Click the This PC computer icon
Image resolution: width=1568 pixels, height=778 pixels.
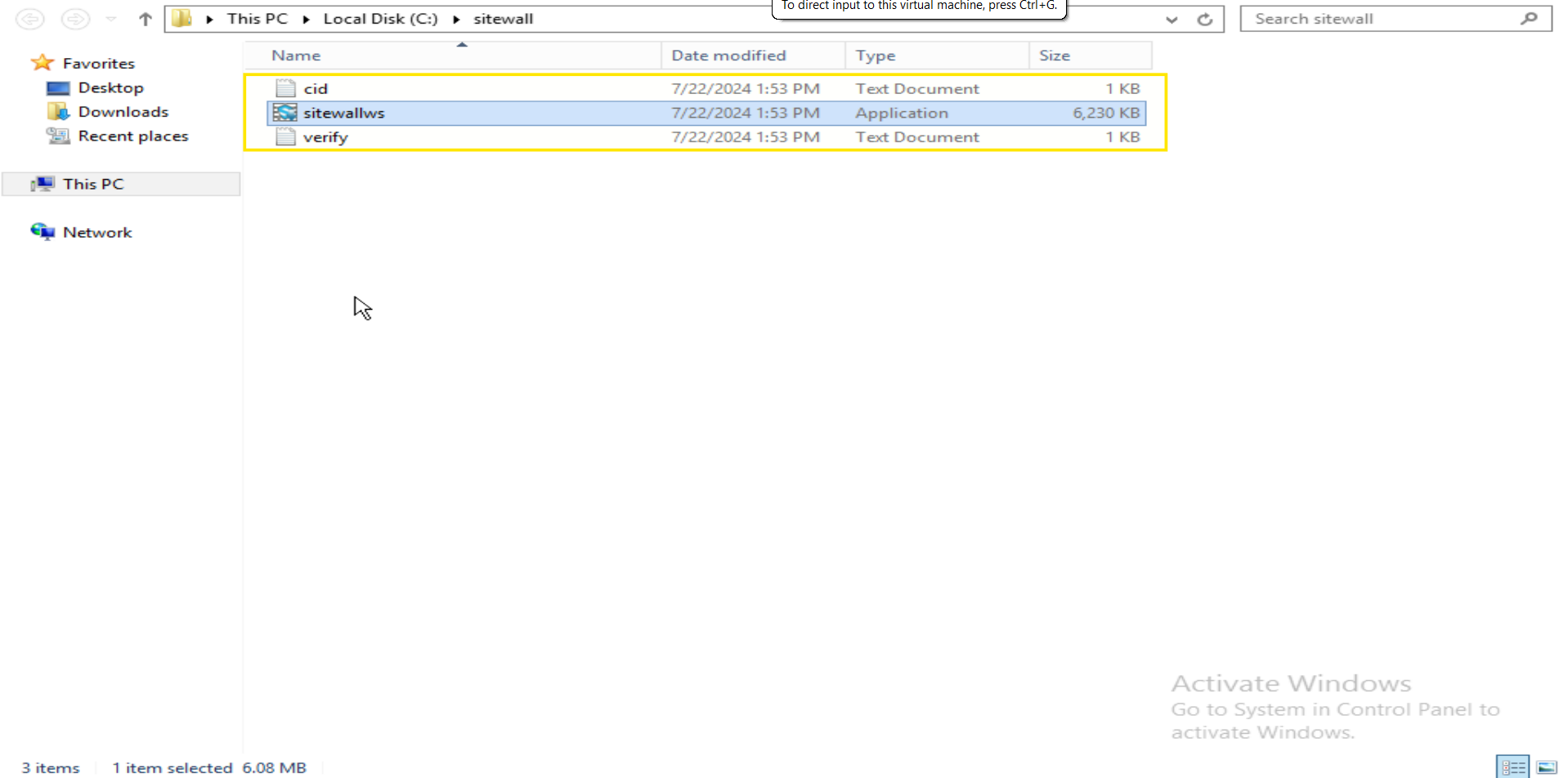click(x=43, y=184)
